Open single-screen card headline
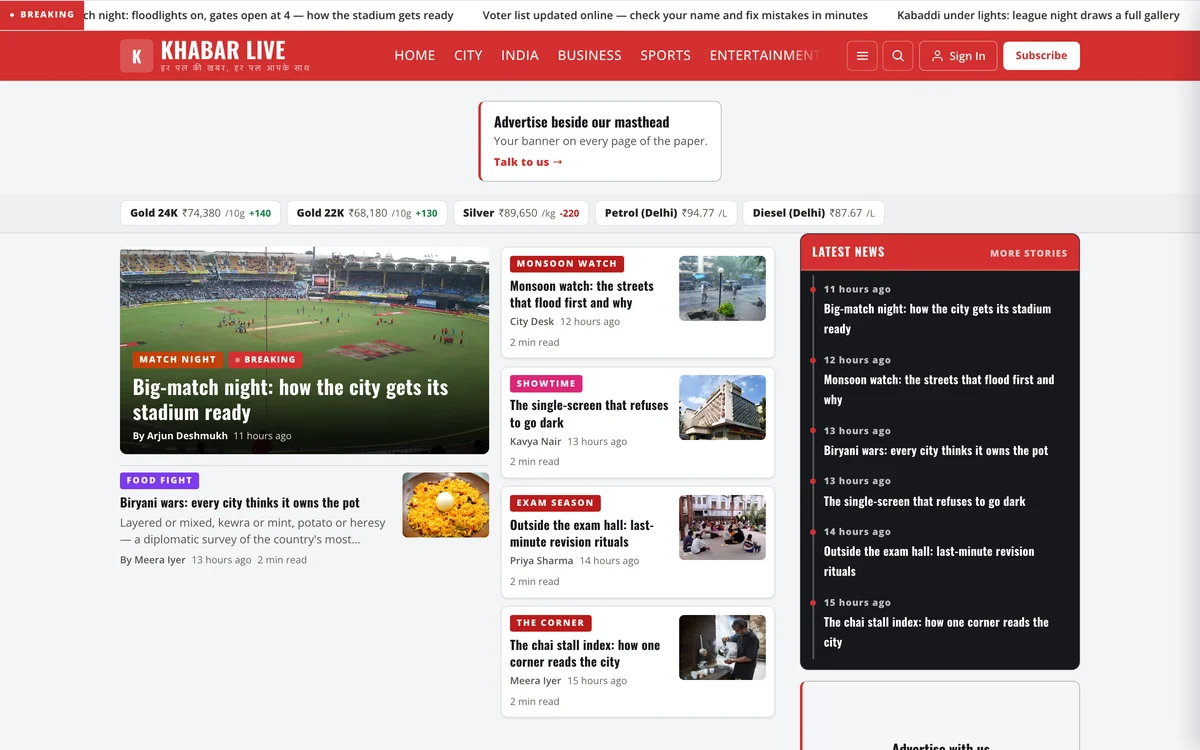1200x750 pixels. (589, 414)
